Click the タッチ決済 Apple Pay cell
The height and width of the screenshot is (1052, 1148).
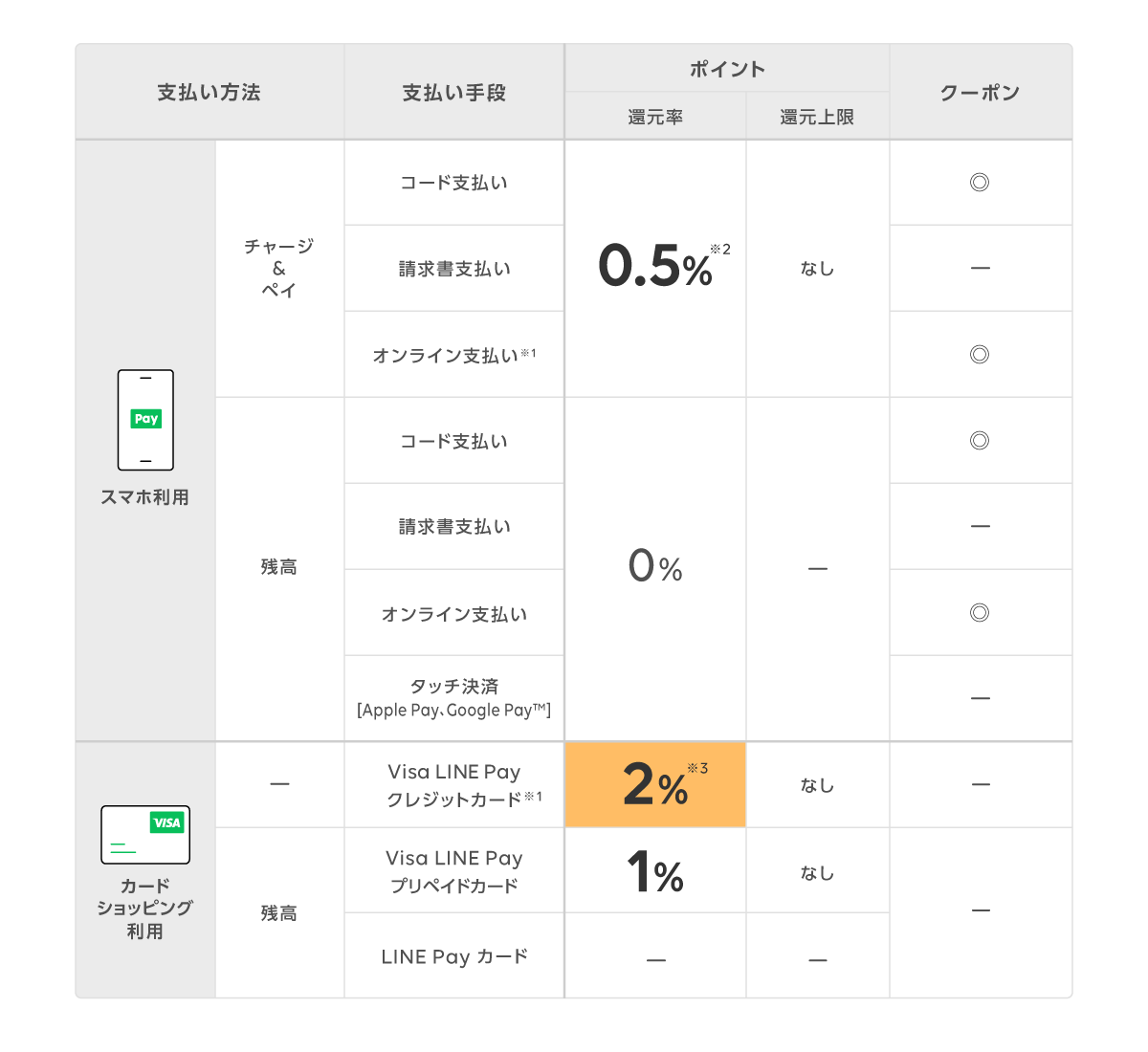[454, 698]
